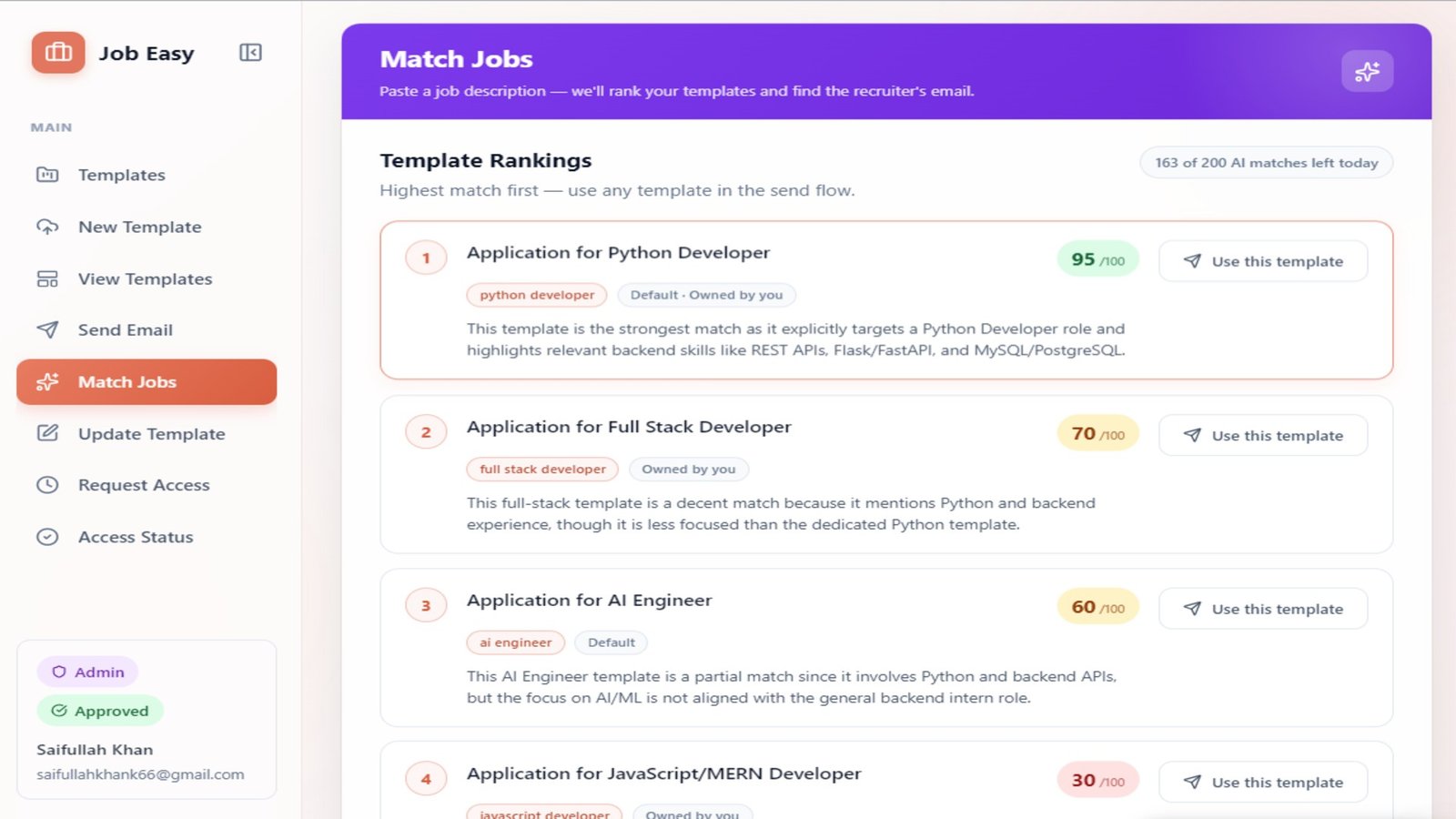Screen dimensions: 1456x819
Task: Open the Templates menu item
Action: tap(147, 175)
